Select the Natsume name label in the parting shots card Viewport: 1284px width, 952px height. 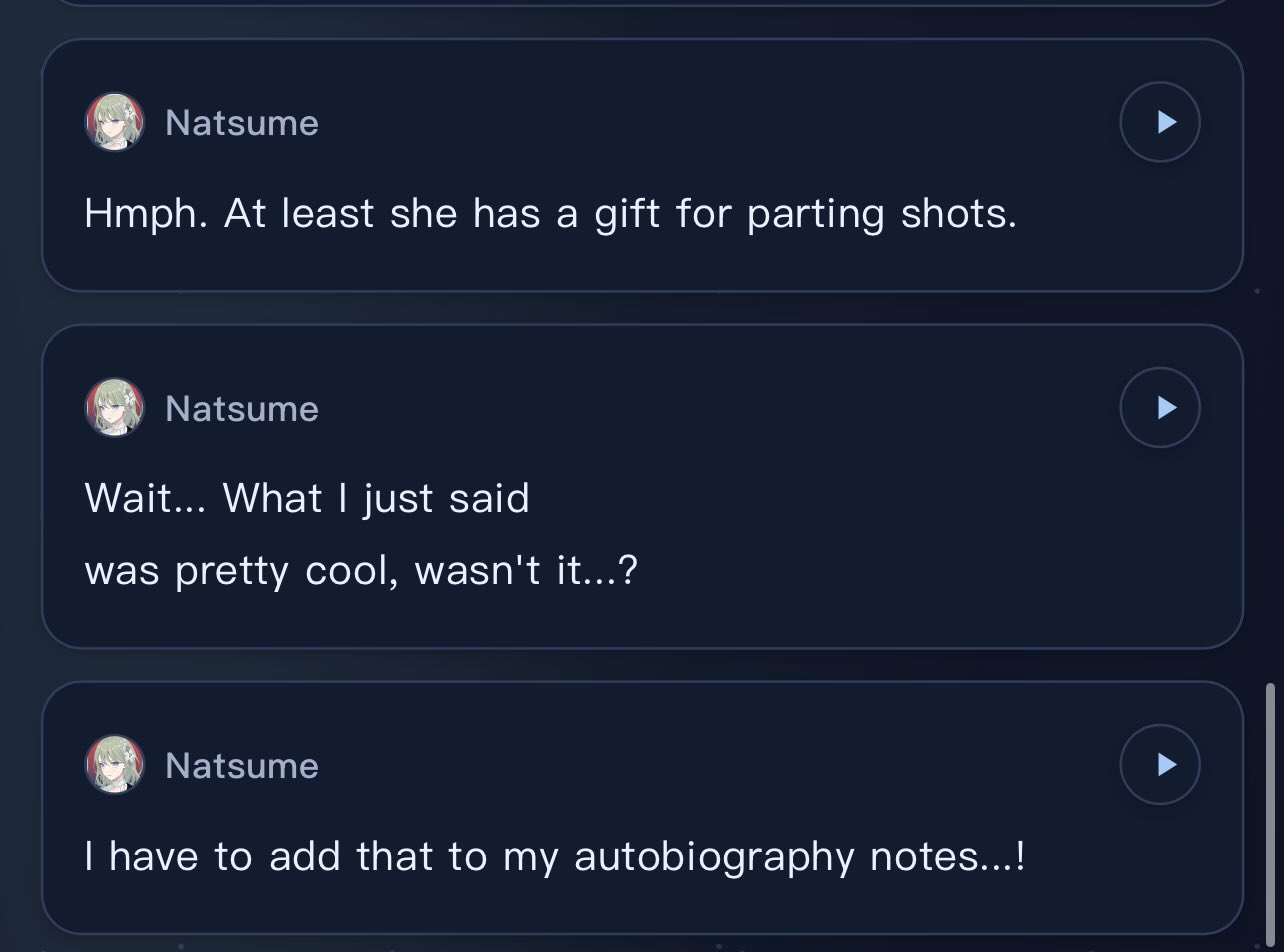[242, 123]
